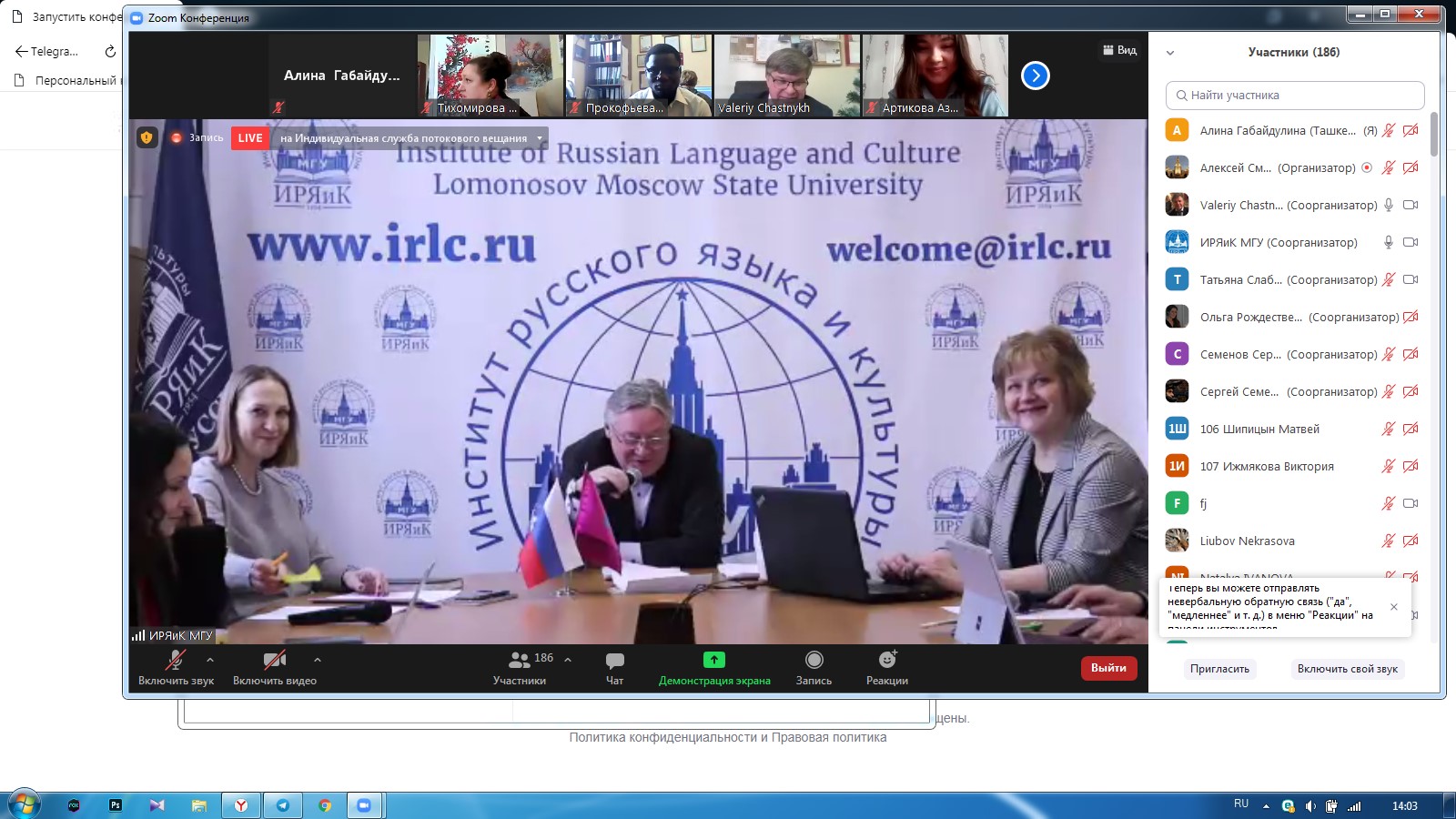Viewport: 1456px width, 819px height.
Task: Open Telegram taskbar icon
Action: tap(283, 805)
